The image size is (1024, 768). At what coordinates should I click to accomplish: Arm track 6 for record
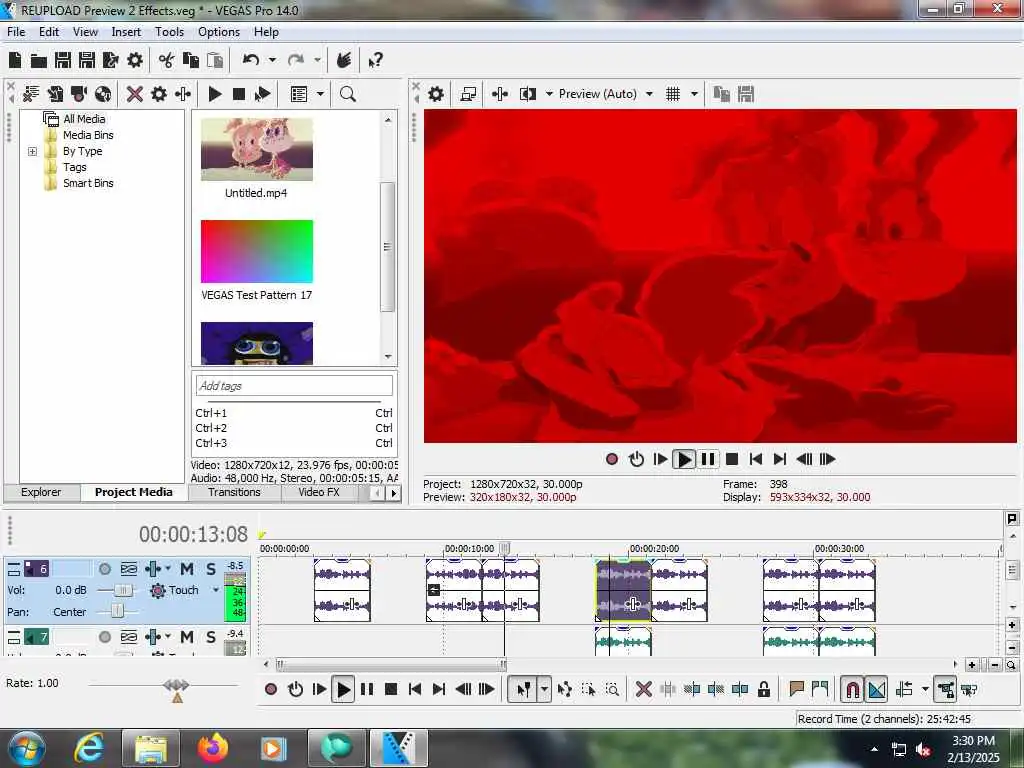(104, 569)
